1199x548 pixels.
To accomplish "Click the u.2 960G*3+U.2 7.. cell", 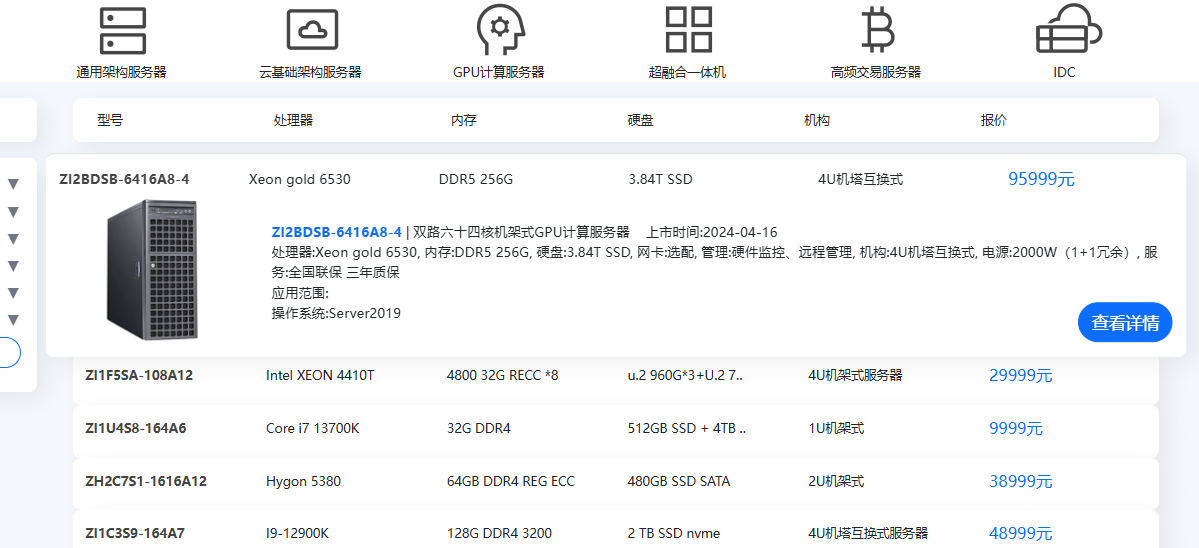I will [x=684, y=375].
